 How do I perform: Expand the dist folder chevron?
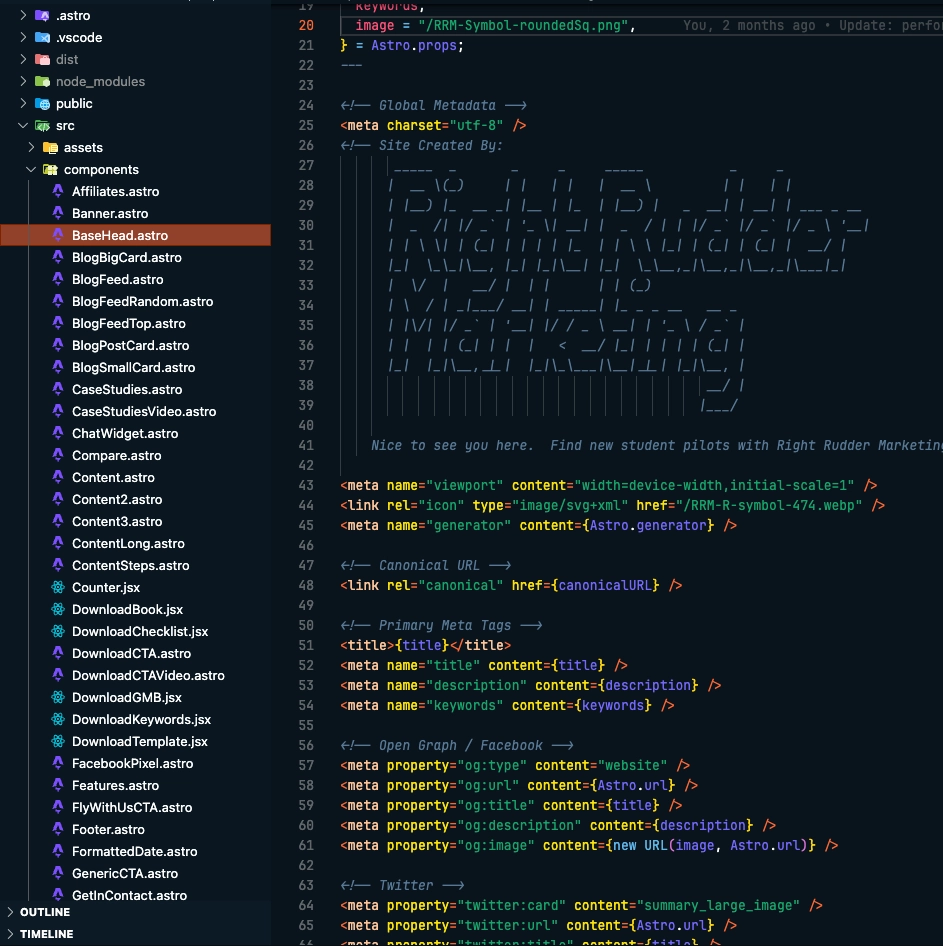(x=23, y=59)
